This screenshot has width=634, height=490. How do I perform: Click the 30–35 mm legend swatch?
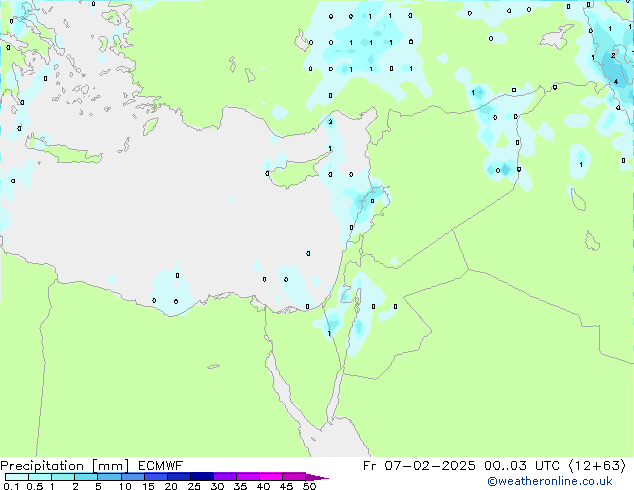coord(225,477)
